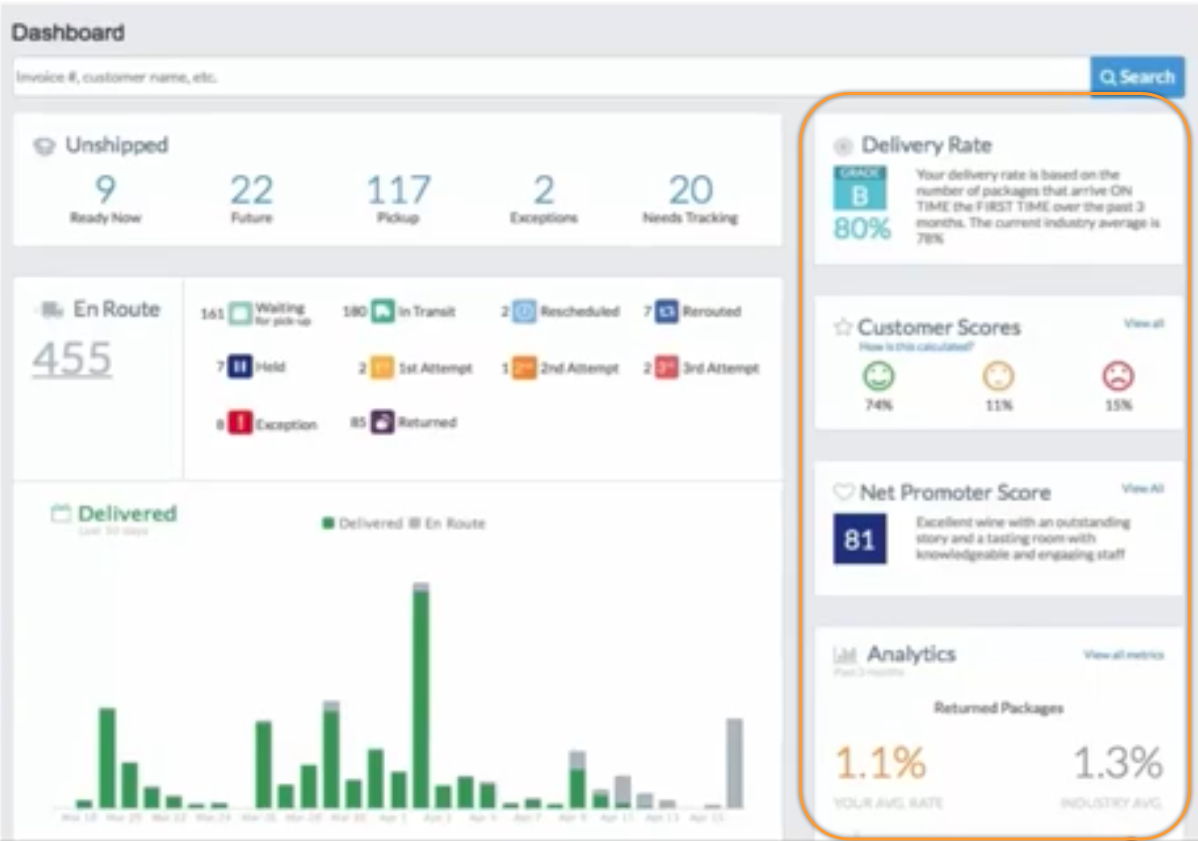Viewport: 1198px width, 841px height.
Task: Select the Rescheduled status icon
Action: 525,312
